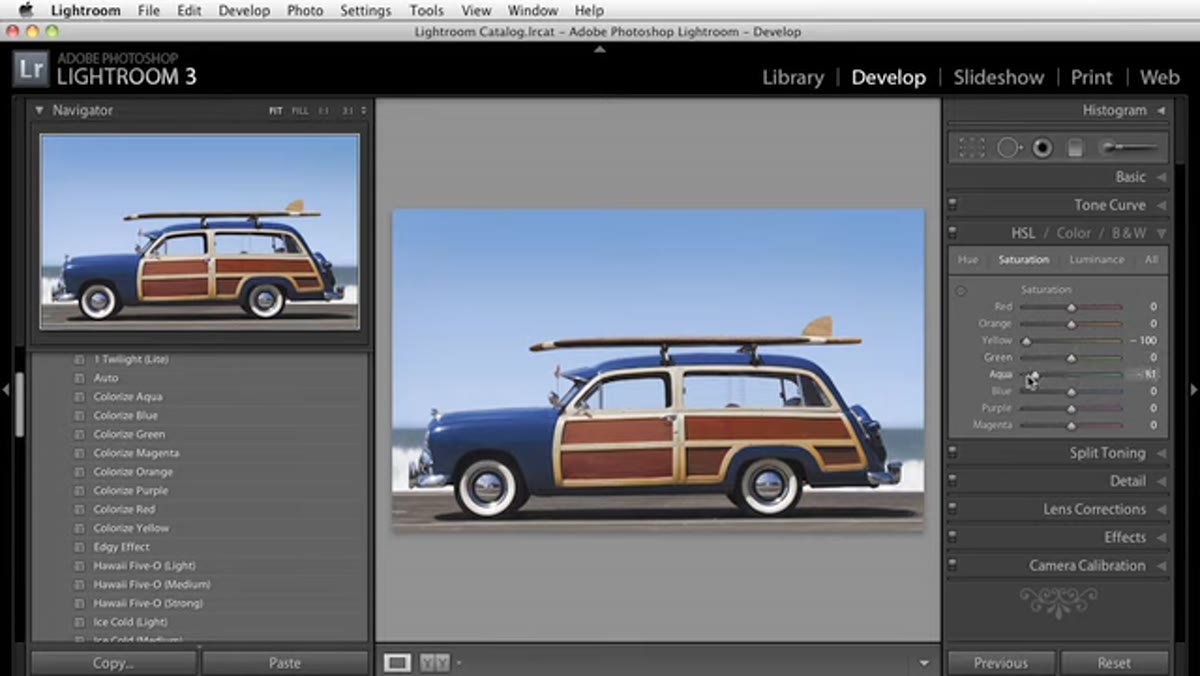1200x676 pixels.
Task: Click preset icon beside Hawaii Five-O (Strong)
Action: pos(80,603)
